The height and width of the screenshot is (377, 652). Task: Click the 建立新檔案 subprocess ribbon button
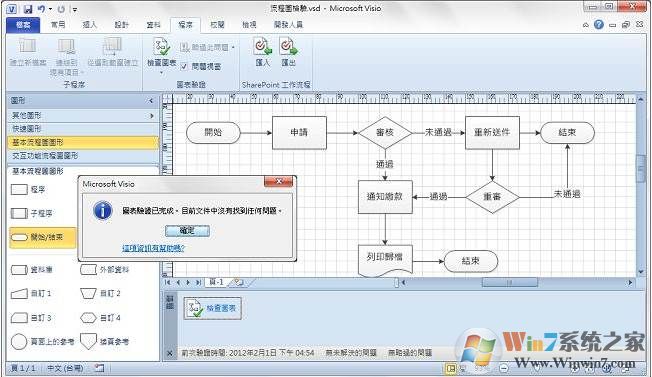(x=28, y=52)
